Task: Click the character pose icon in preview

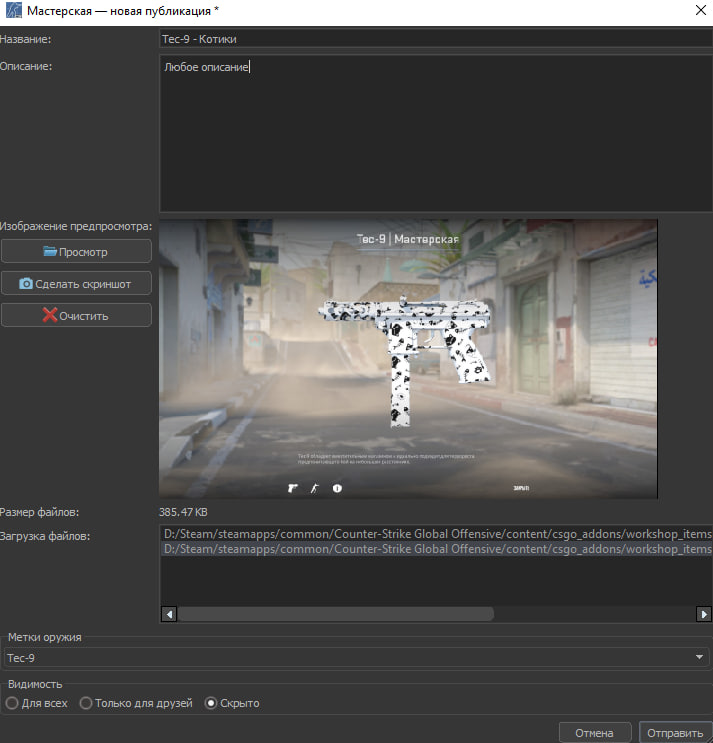Action: pos(314,488)
